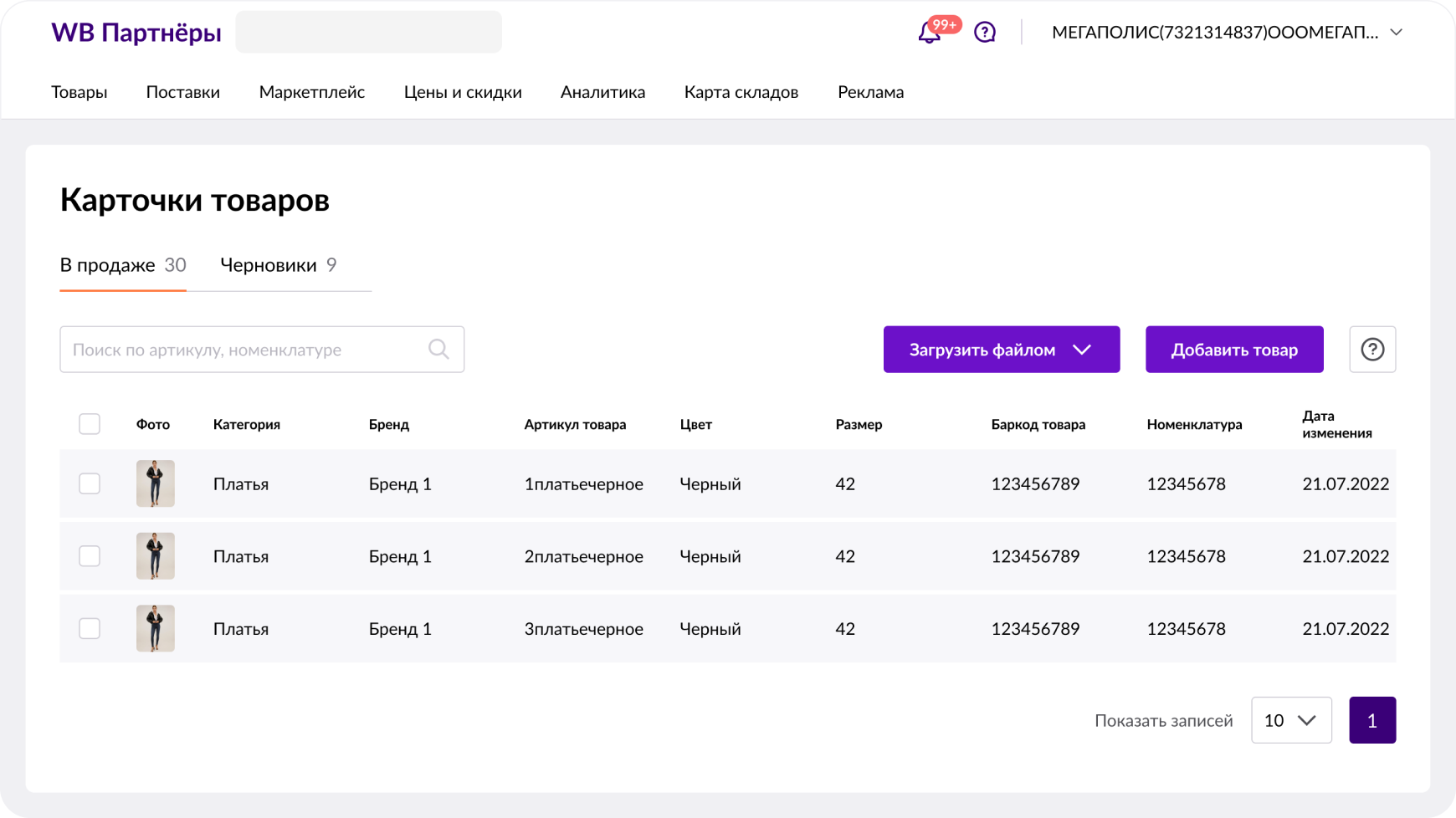Select the checkbox for 3платьечерное row

(x=90, y=628)
